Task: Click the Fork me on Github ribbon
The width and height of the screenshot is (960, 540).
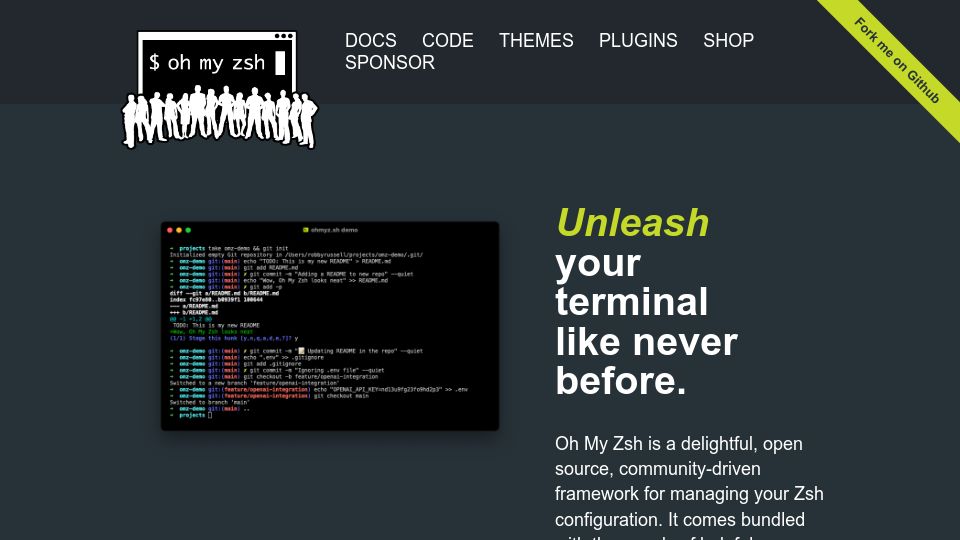Action: (x=896, y=61)
